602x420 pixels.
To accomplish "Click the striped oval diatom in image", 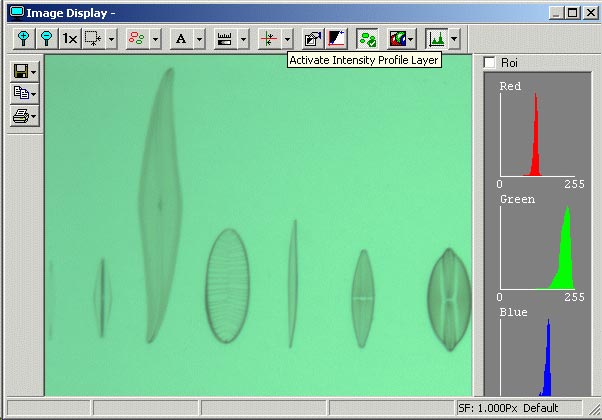I will [228, 286].
